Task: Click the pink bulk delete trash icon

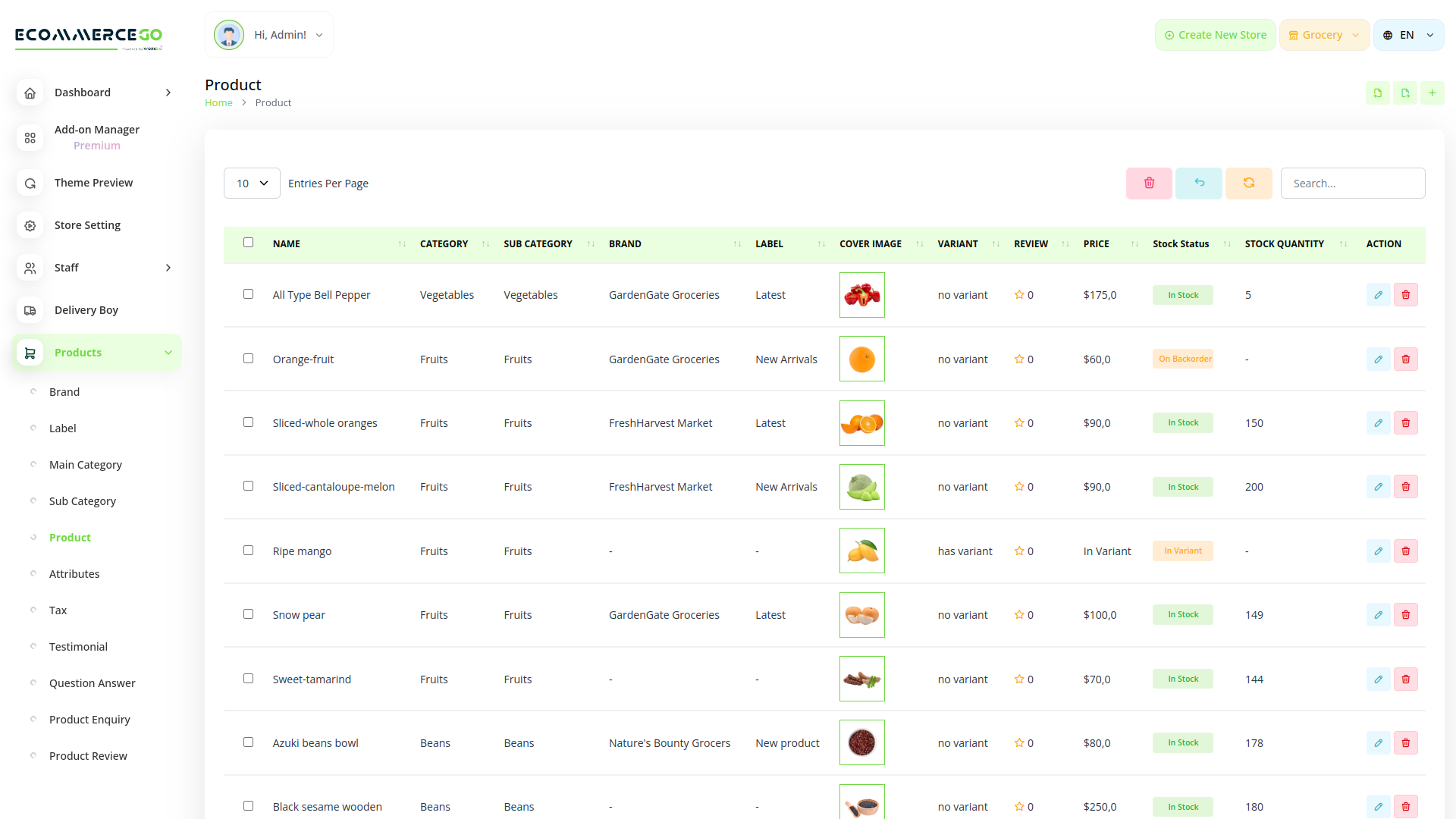Action: point(1148,183)
